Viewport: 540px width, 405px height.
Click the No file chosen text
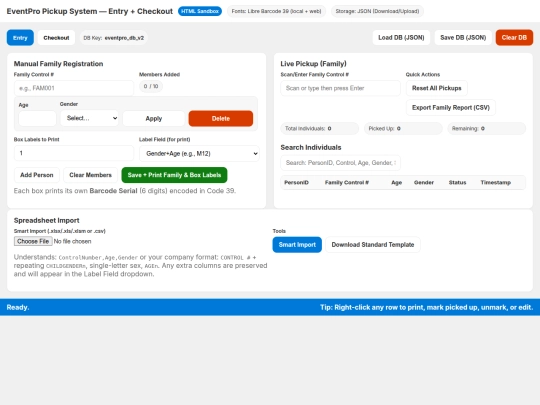tap(72, 241)
